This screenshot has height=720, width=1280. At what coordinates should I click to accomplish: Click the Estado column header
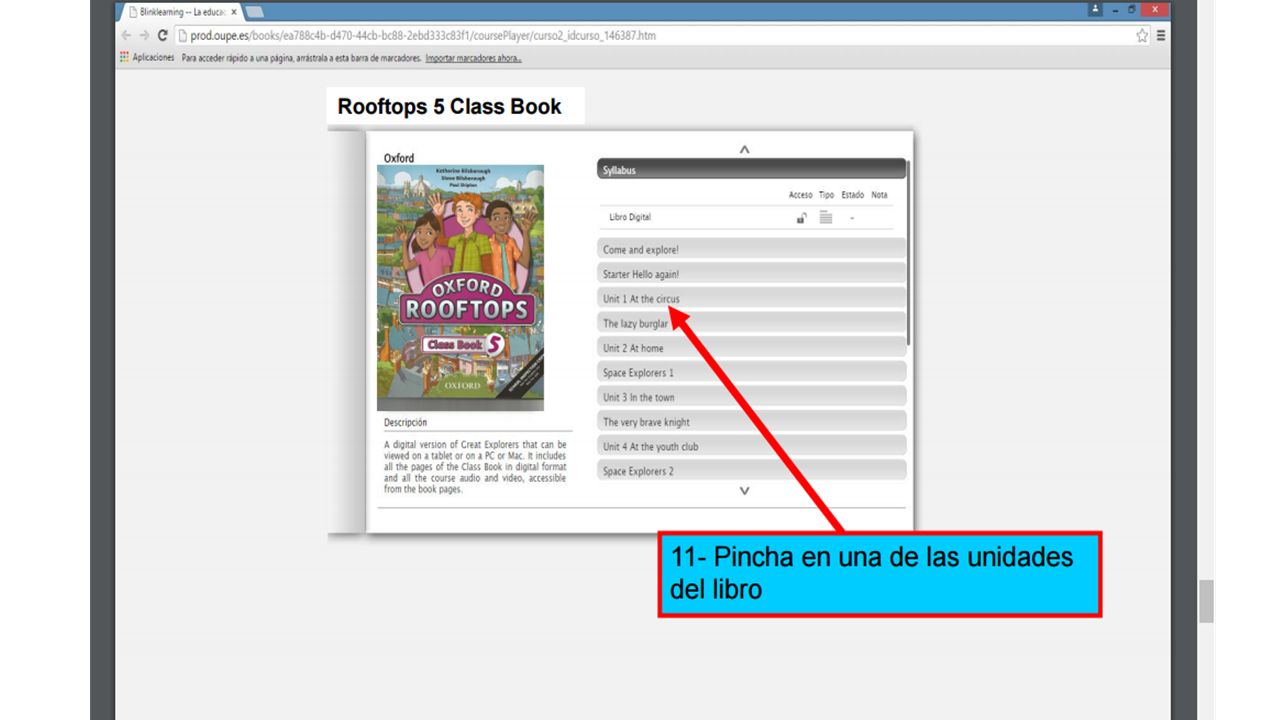[x=852, y=195]
